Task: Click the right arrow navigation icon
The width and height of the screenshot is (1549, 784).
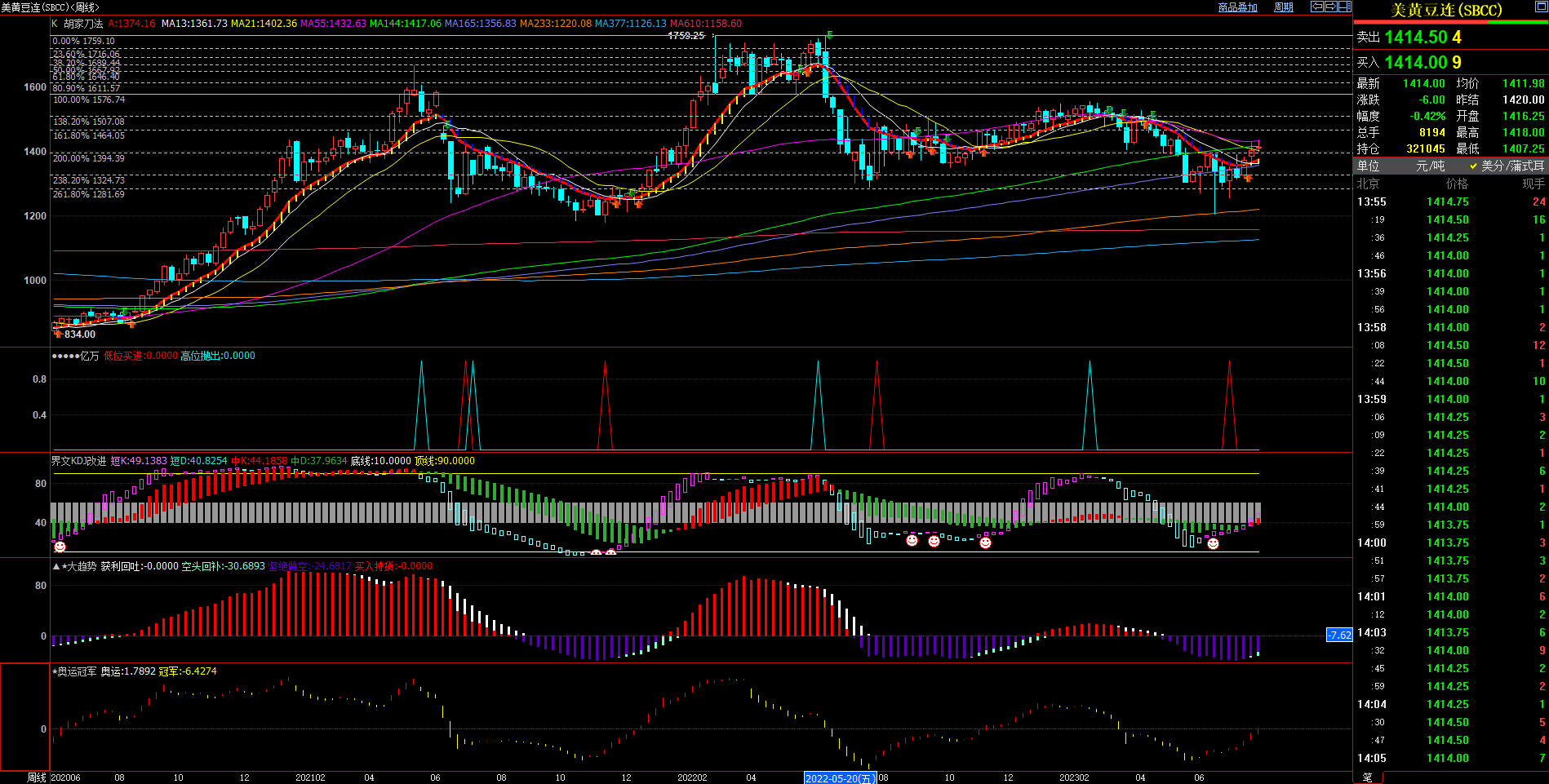Action: point(1330,7)
